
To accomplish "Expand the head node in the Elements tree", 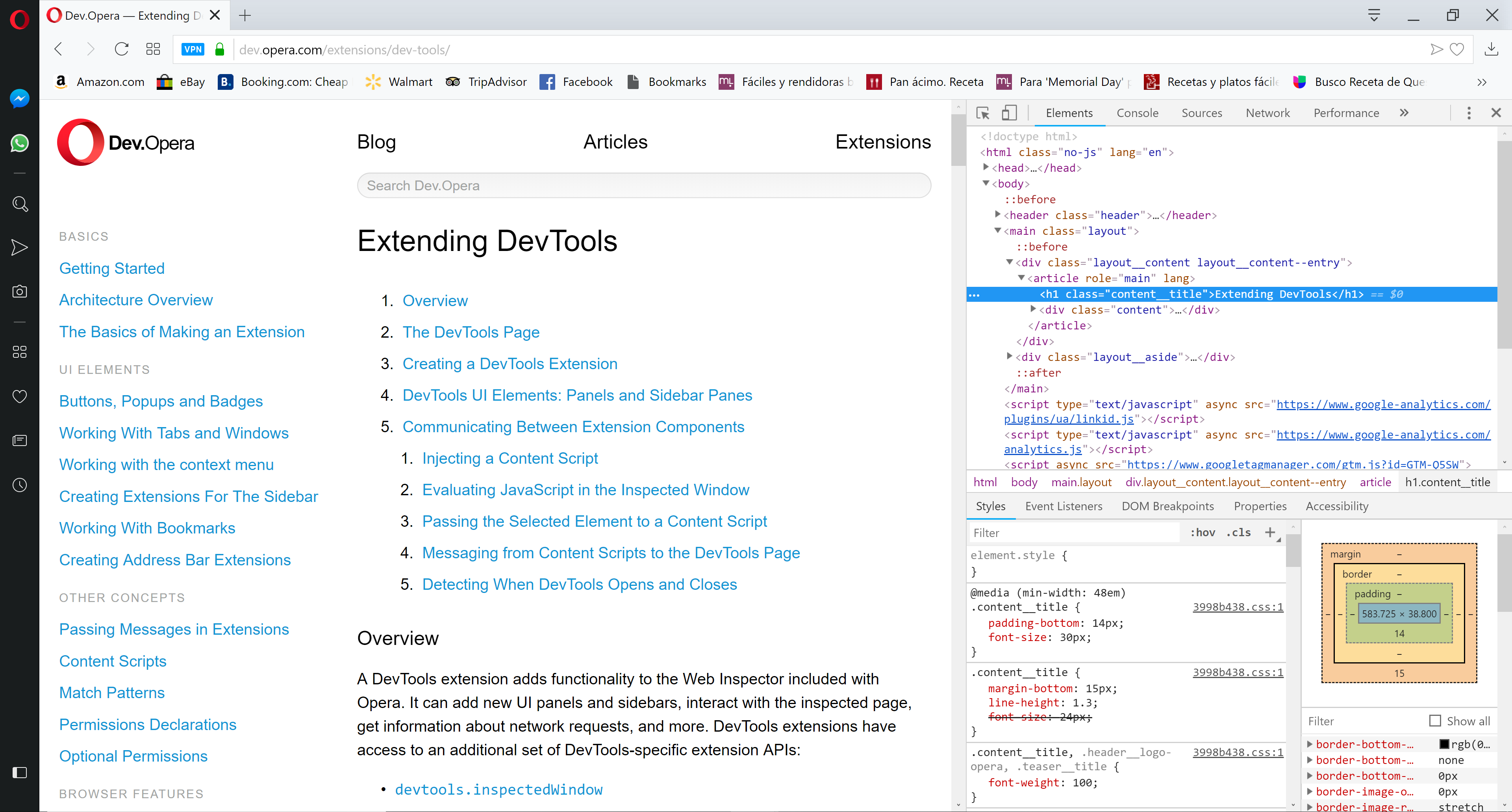I will 987,167.
